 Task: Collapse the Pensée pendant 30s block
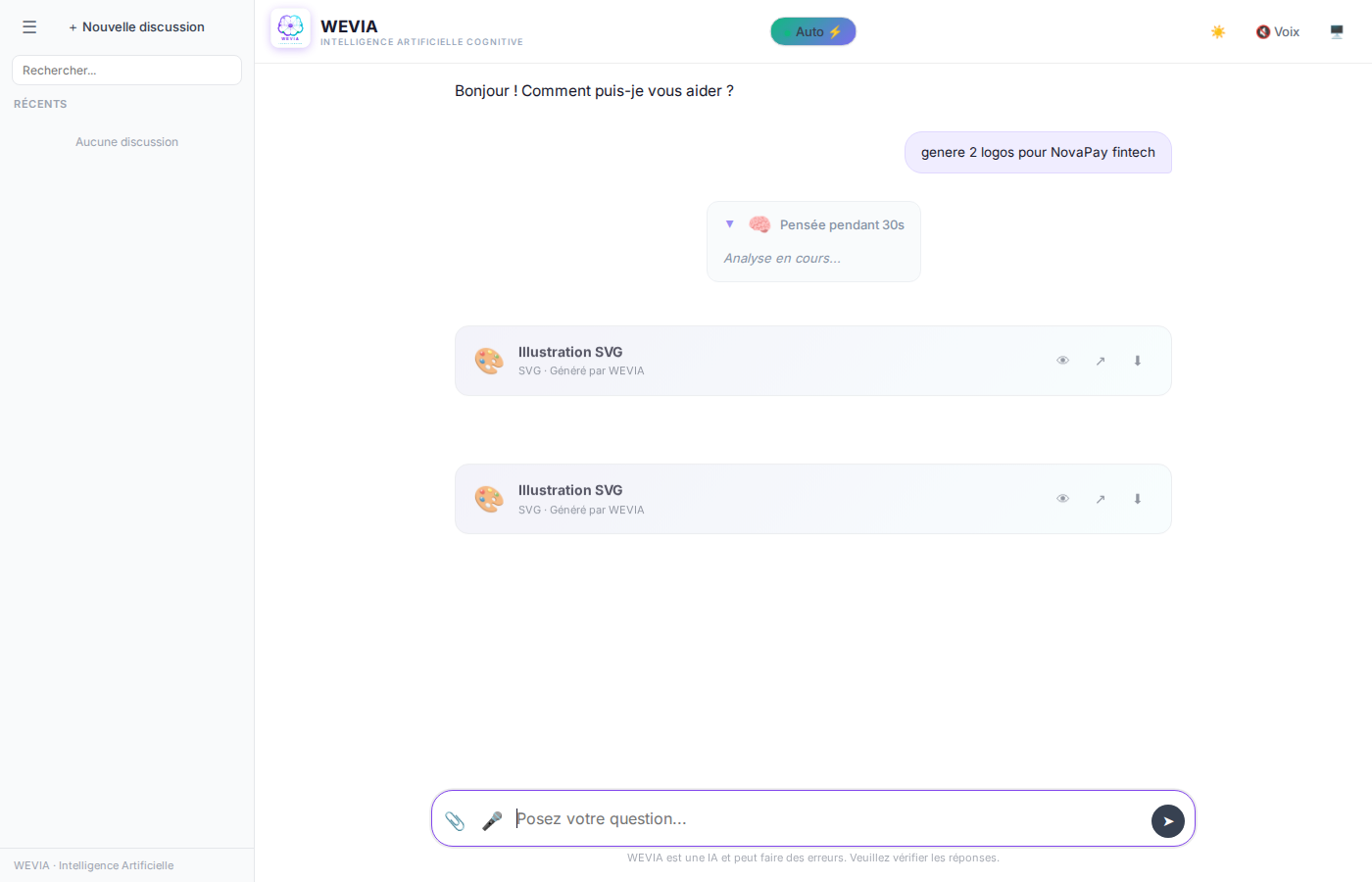(730, 224)
